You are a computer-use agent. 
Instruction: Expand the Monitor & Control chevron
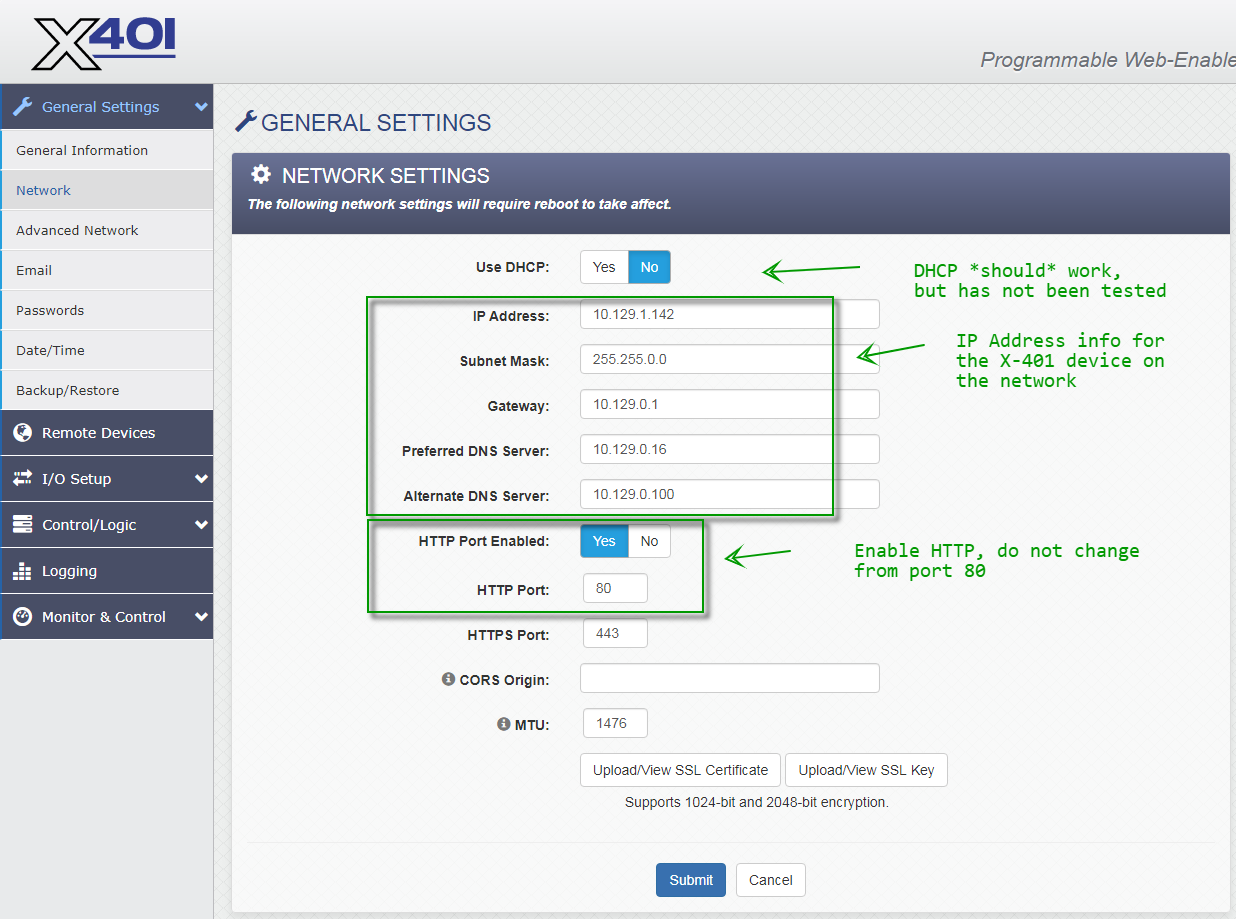pyautogui.click(x=201, y=617)
